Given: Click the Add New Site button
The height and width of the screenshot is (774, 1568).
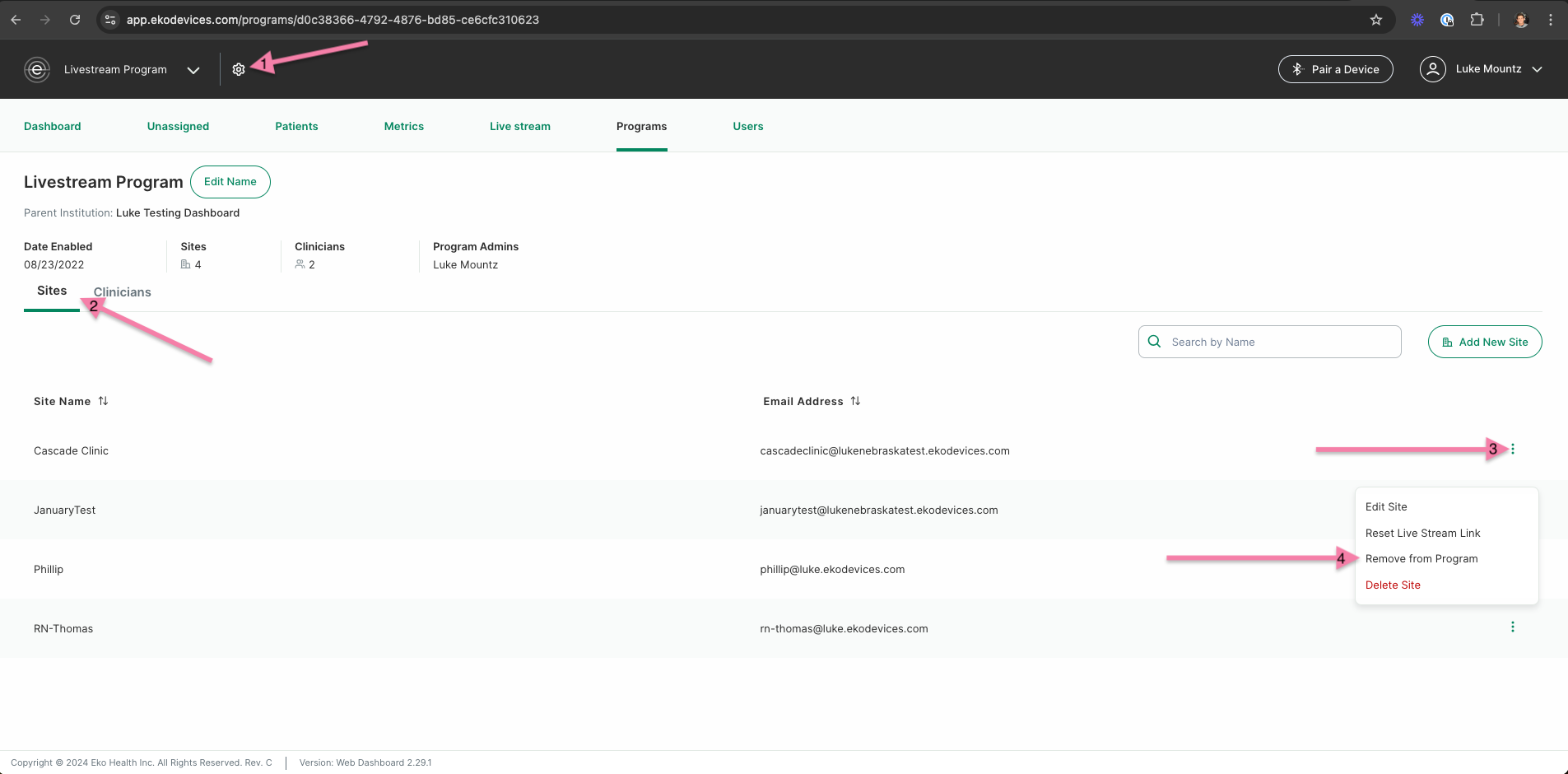Looking at the screenshot, I should [x=1485, y=342].
